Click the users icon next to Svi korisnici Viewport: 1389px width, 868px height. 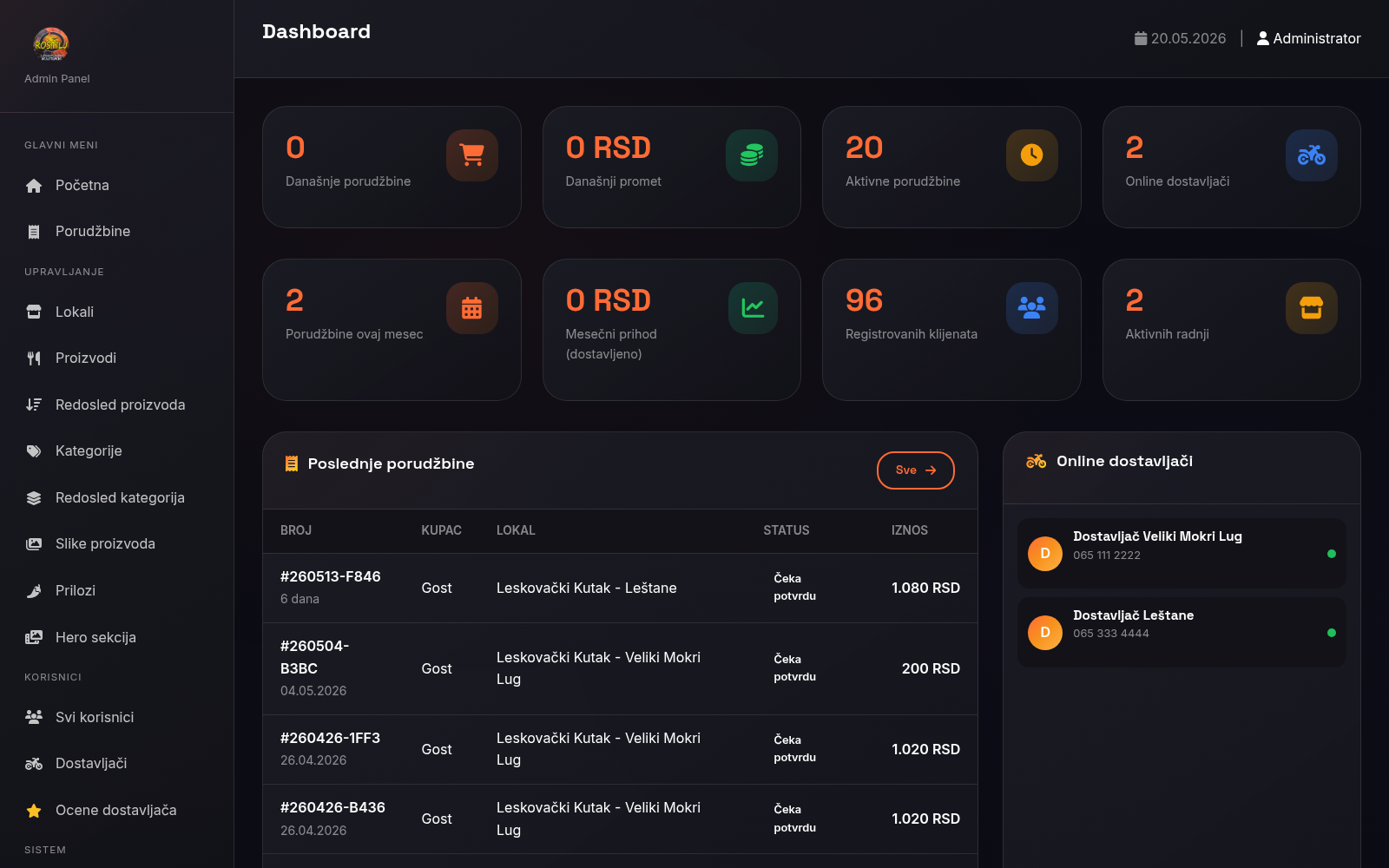[34, 717]
